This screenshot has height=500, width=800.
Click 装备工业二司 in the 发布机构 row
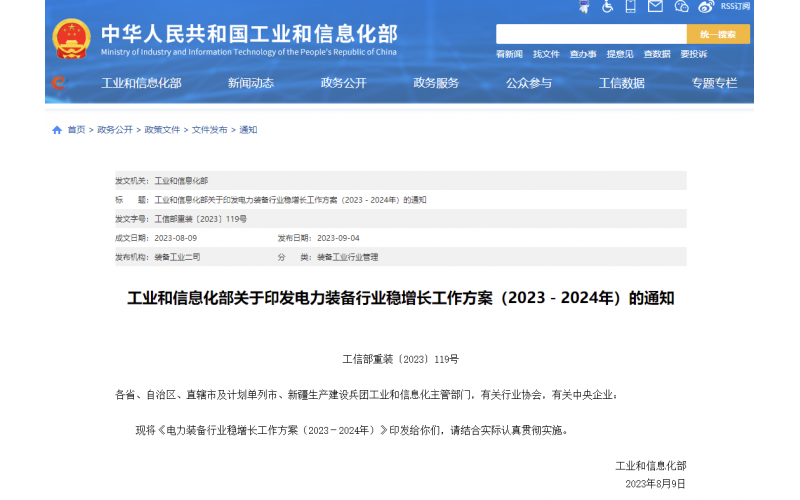[177, 257]
